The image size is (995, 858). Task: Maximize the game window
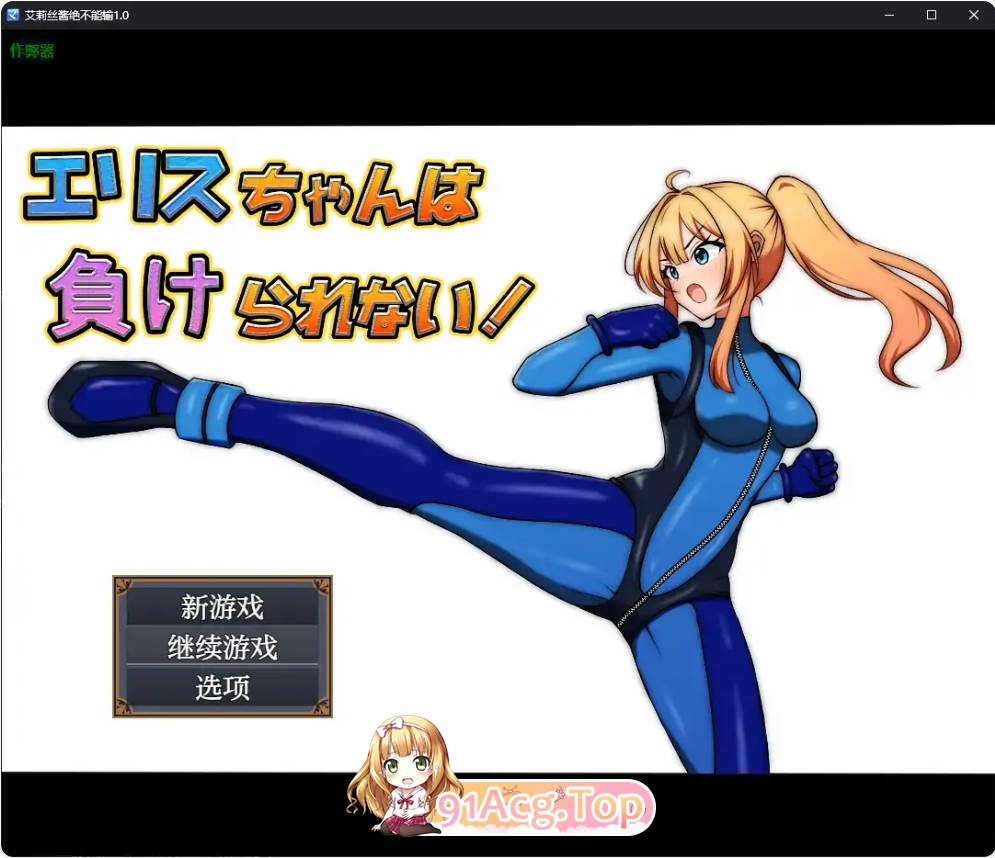[x=932, y=15]
